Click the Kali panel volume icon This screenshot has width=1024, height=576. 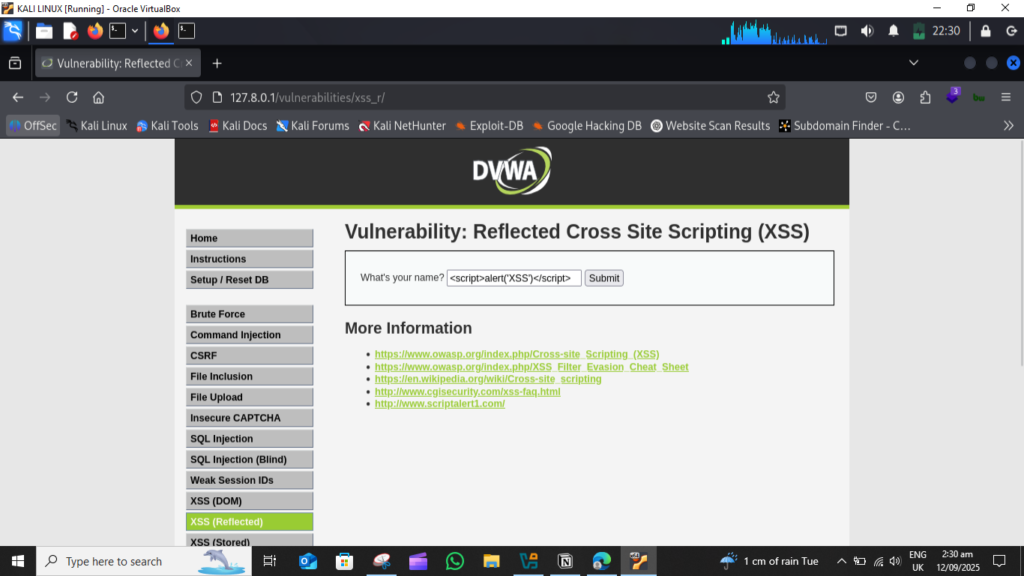(x=866, y=31)
